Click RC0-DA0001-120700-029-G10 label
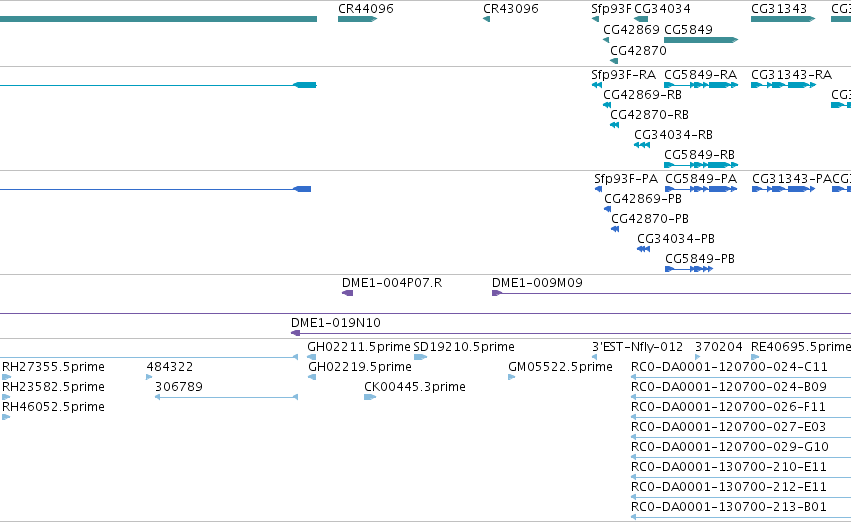Screen dimensions: 851x522 729,447
